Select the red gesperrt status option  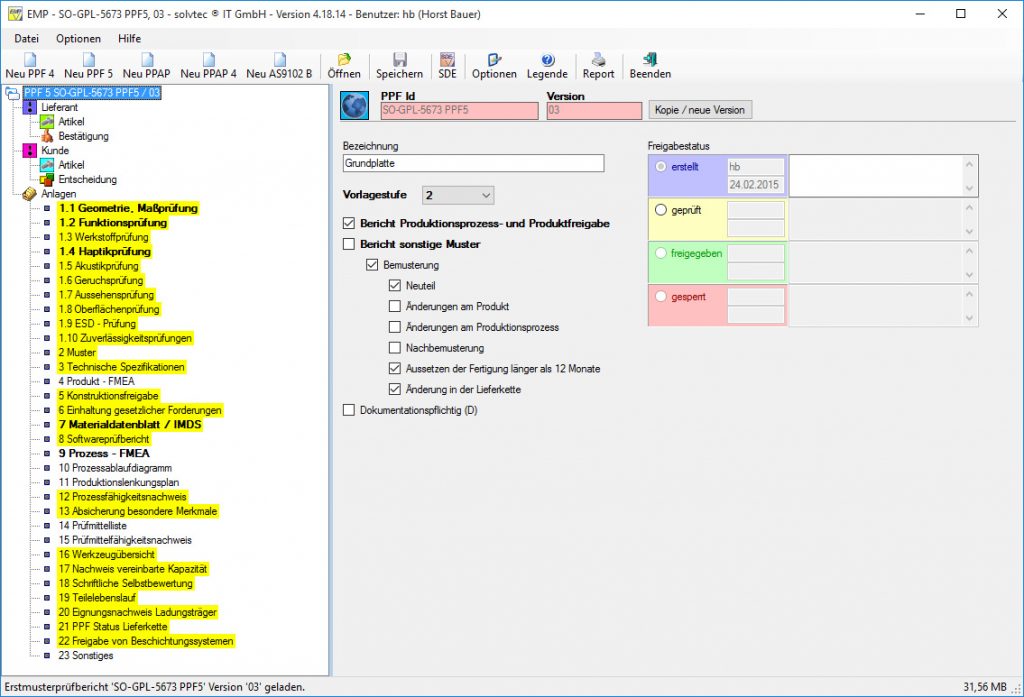point(660,297)
